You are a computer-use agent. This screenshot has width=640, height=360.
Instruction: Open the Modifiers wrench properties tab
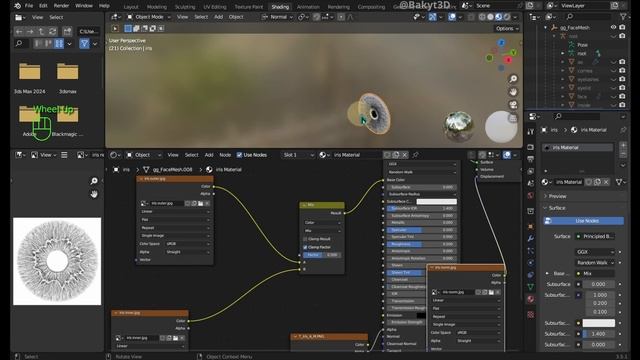click(x=531, y=238)
